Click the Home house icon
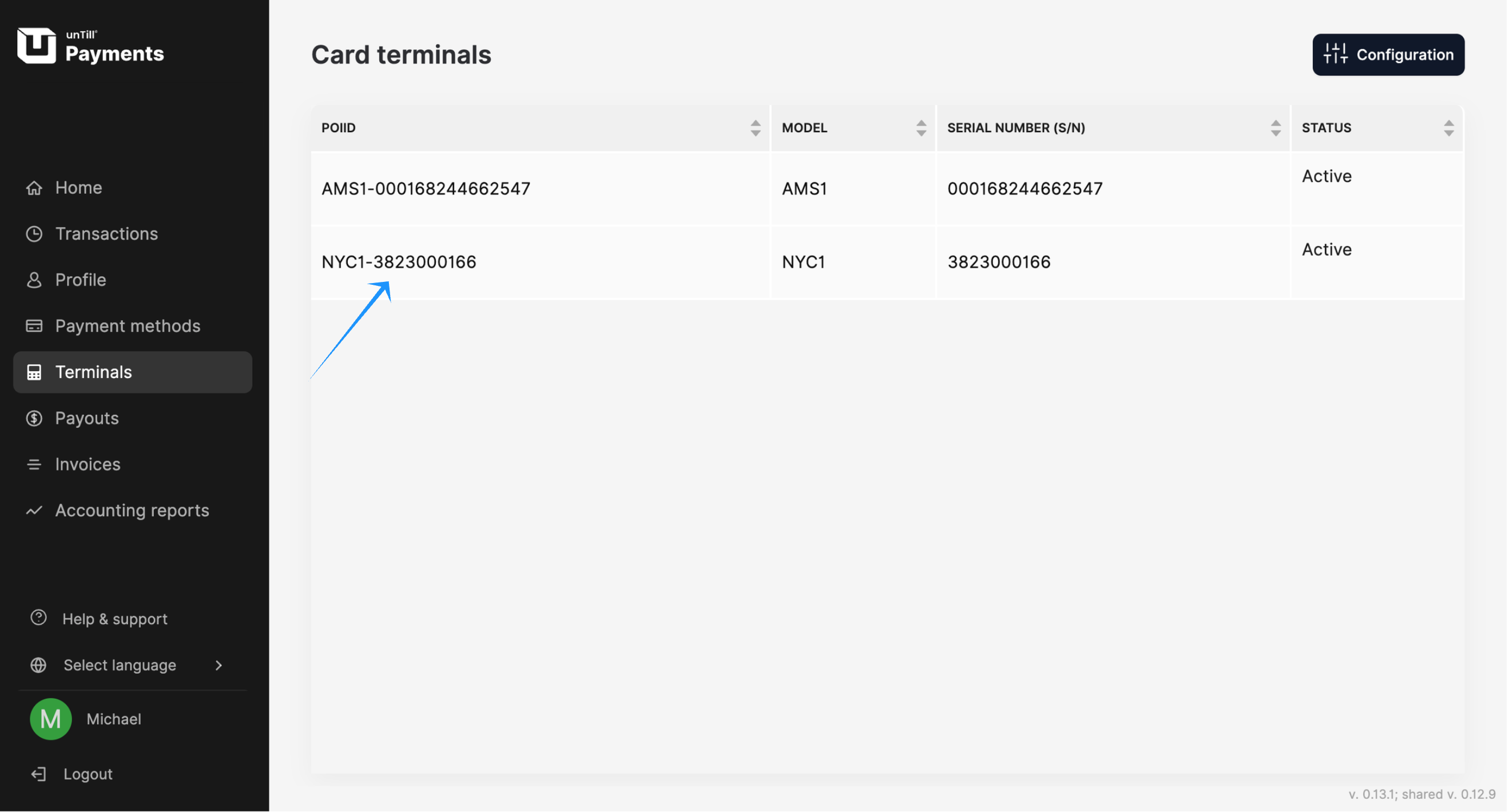The image size is (1509, 812). [x=34, y=188]
